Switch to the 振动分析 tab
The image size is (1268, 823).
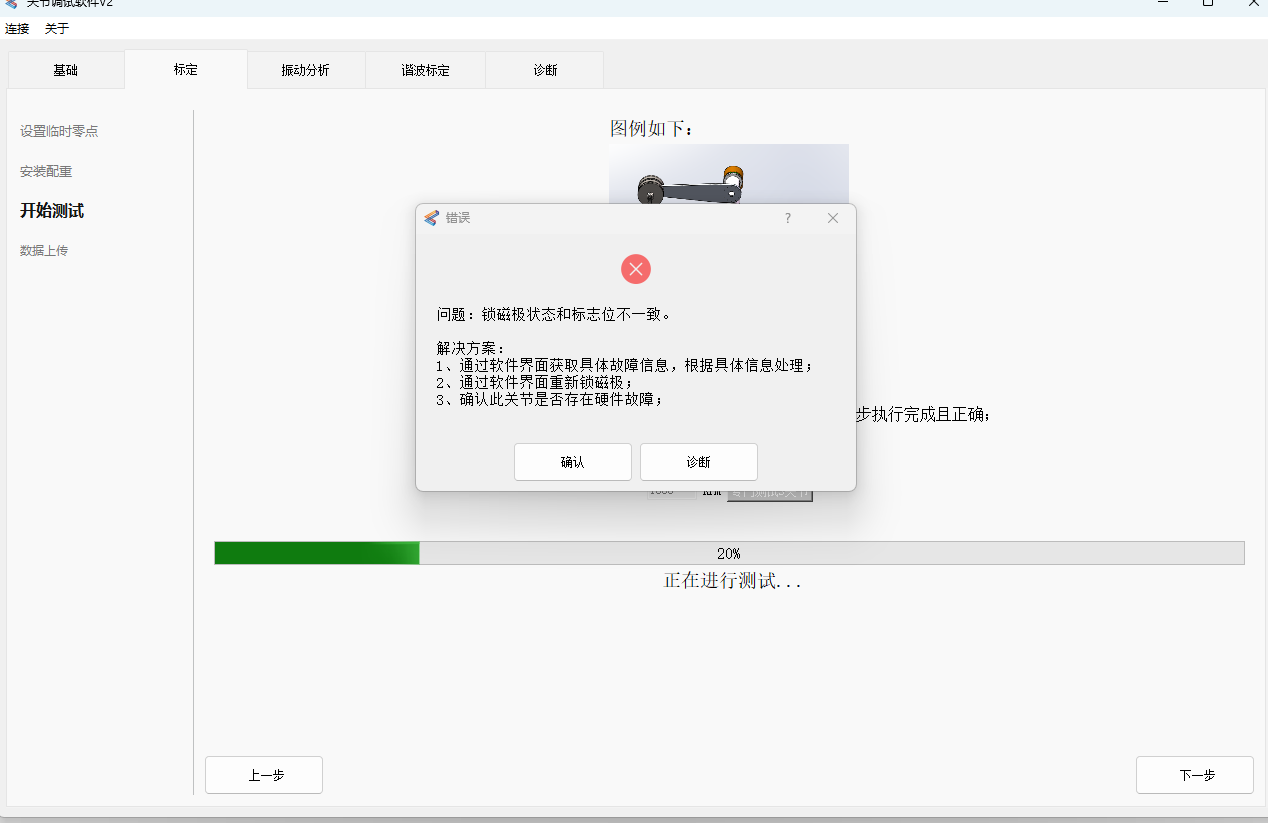[x=306, y=70]
